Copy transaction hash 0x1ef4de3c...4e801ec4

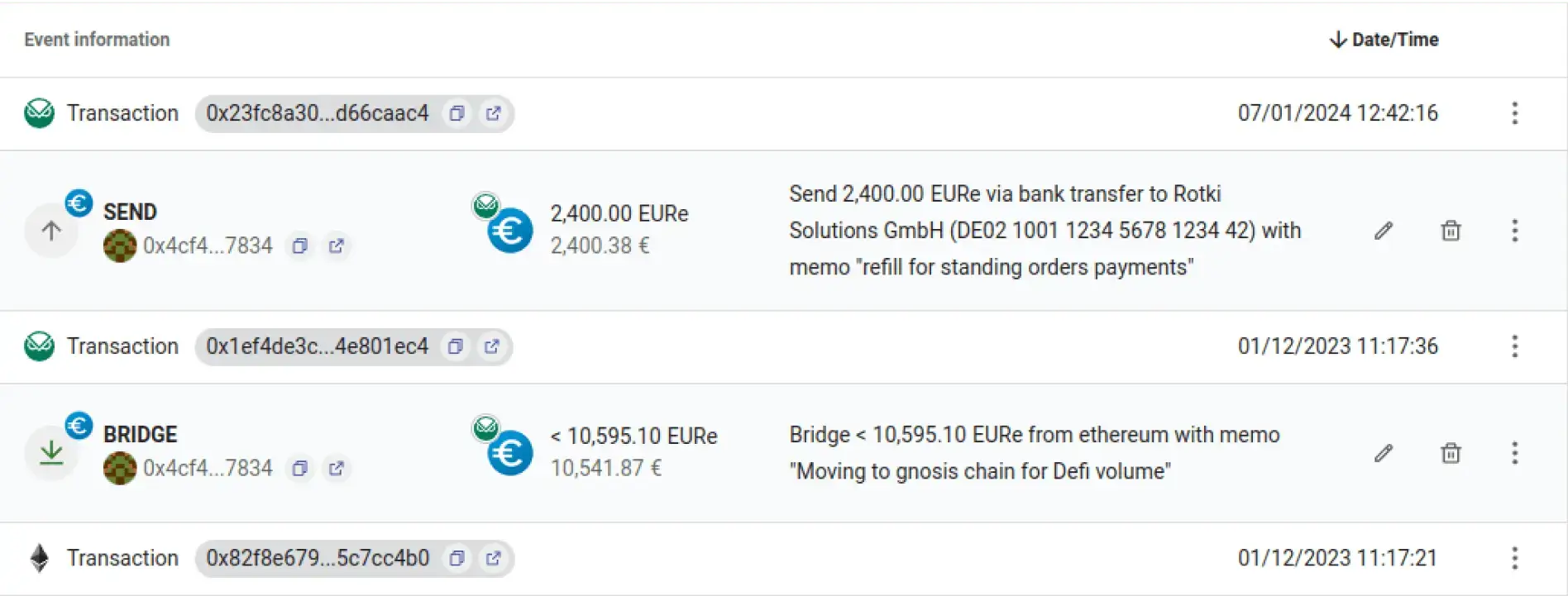(456, 346)
